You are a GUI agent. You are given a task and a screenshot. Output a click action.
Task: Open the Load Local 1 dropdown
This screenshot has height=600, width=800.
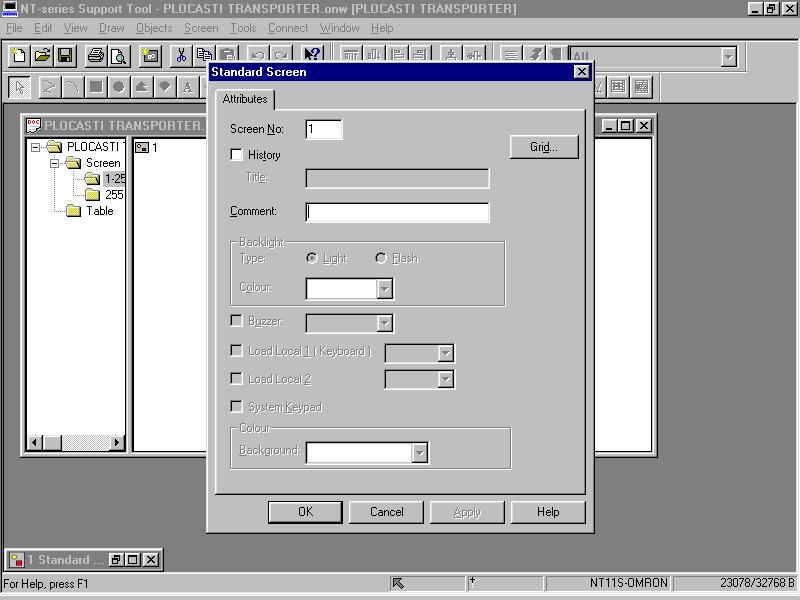(x=446, y=353)
